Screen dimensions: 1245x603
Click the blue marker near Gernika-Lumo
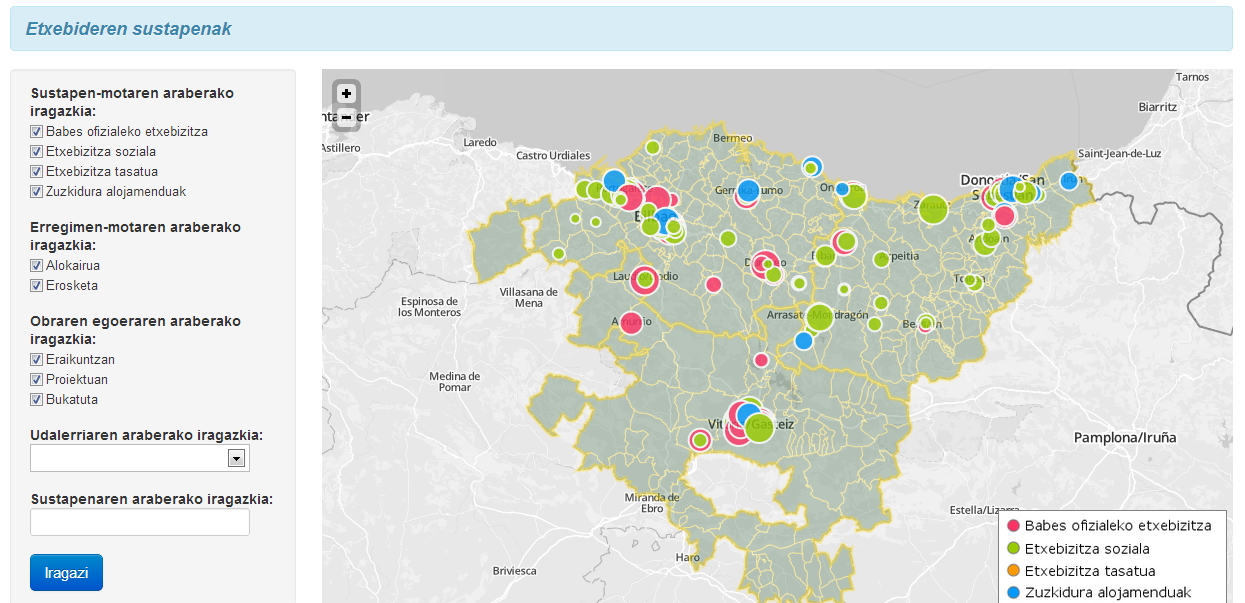[x=749, y=189]
